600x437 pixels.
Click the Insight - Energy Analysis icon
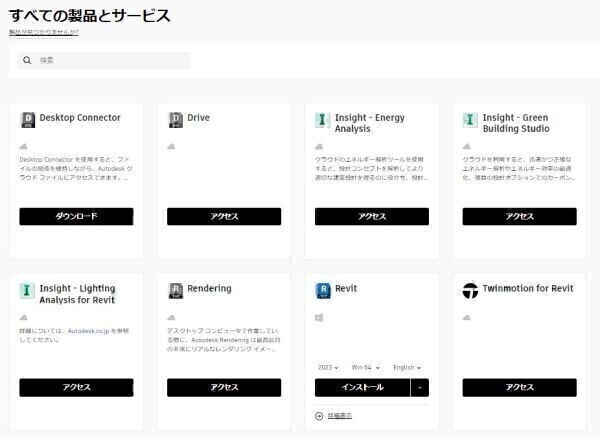tap(323, 120)
